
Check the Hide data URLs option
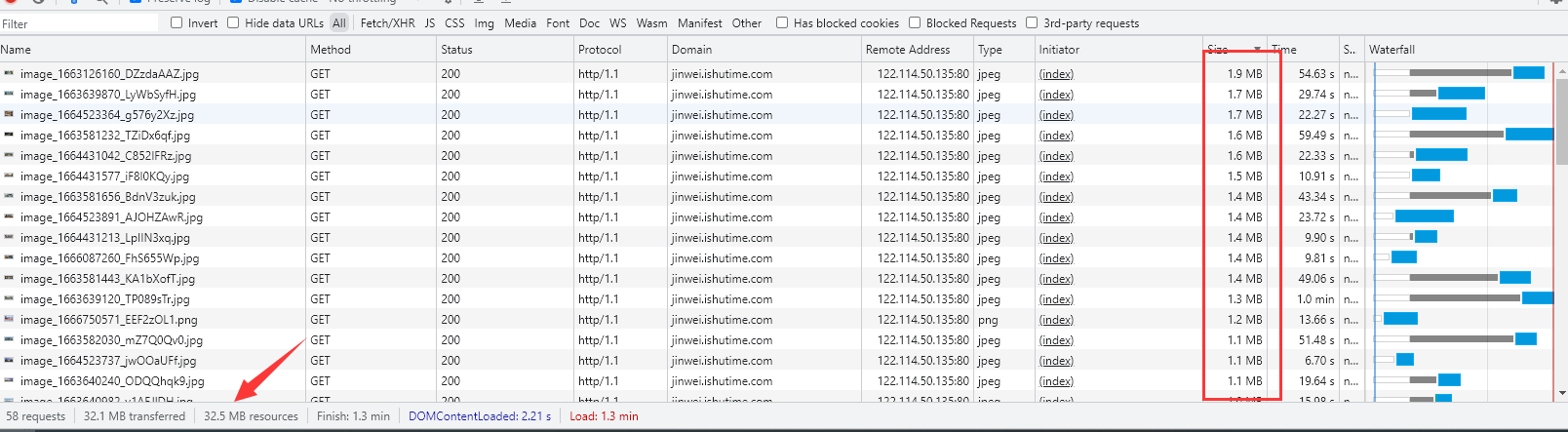pos(233,22)
